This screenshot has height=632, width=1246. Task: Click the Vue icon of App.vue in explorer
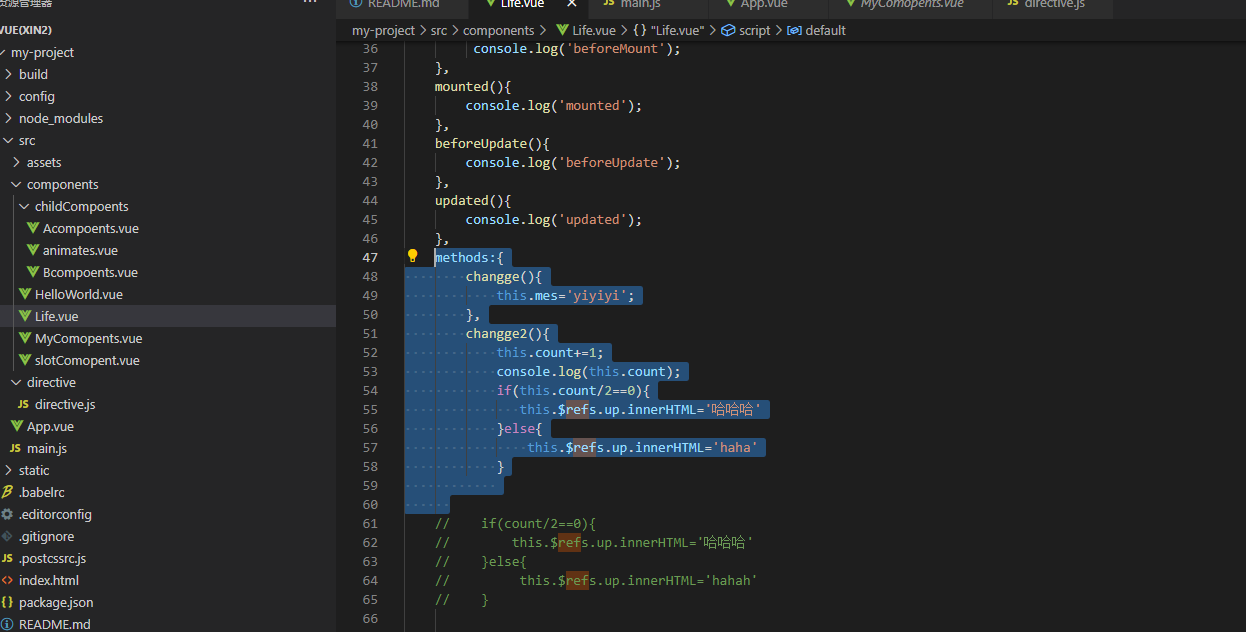click(x=17, y=426)
